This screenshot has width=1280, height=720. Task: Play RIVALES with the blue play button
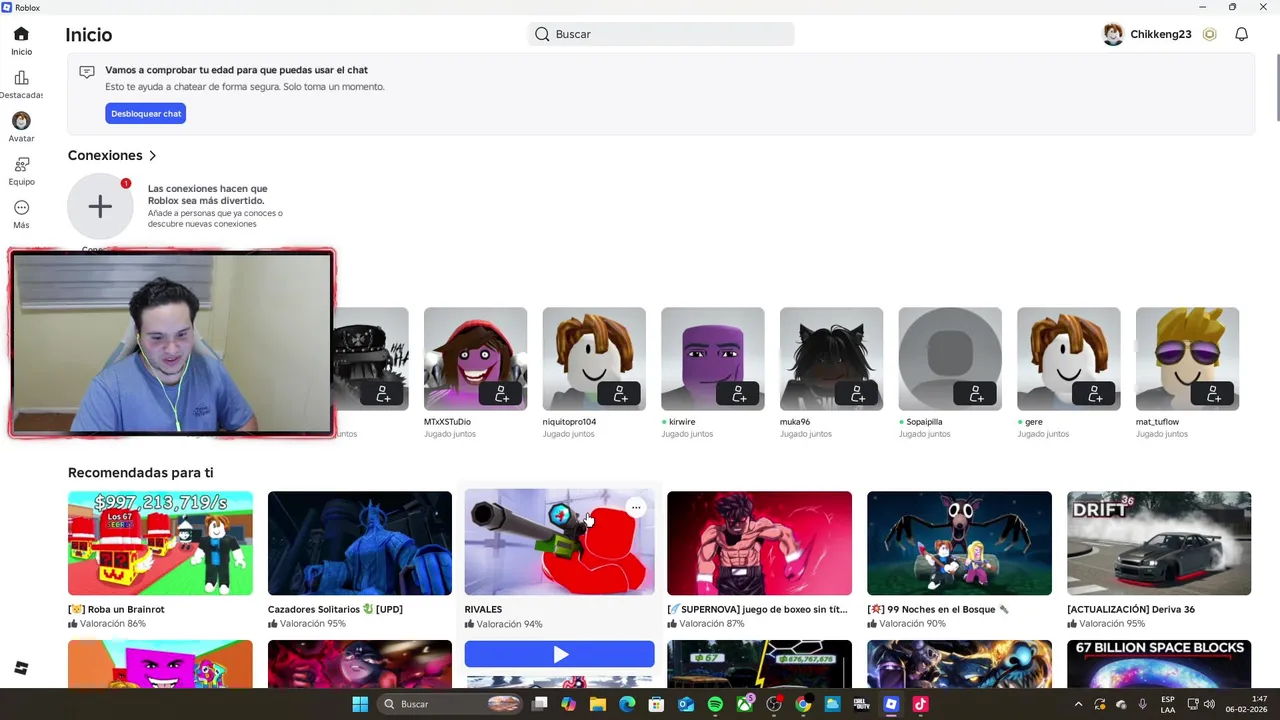click(x=560, y=654)
